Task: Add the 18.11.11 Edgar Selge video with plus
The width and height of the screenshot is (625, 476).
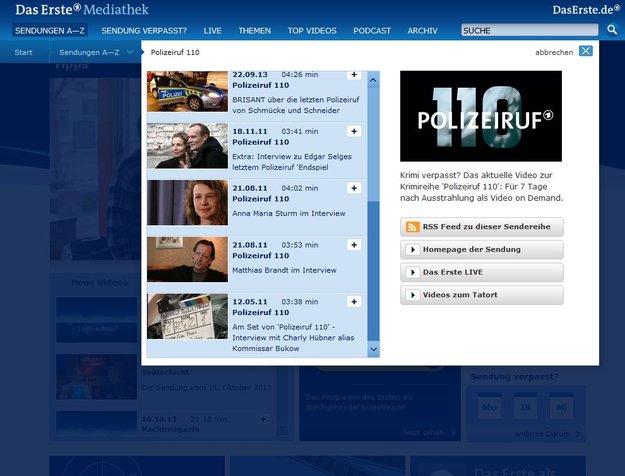Action: pos(354,131)
